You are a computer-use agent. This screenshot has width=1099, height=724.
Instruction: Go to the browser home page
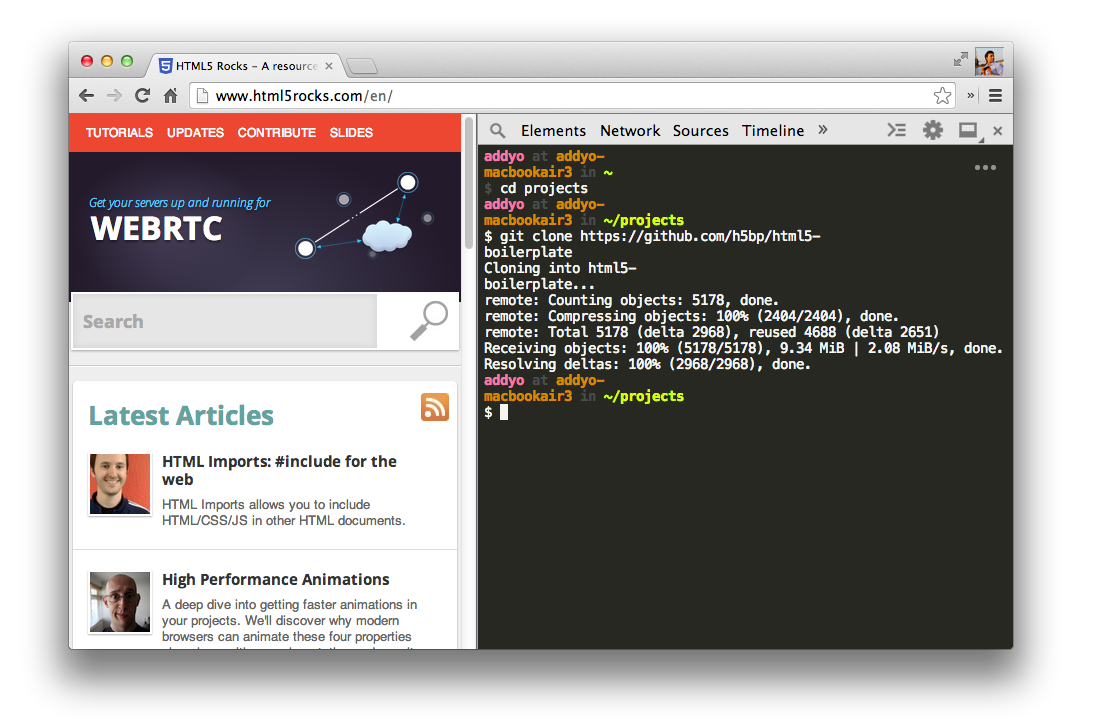pos(170,96)
